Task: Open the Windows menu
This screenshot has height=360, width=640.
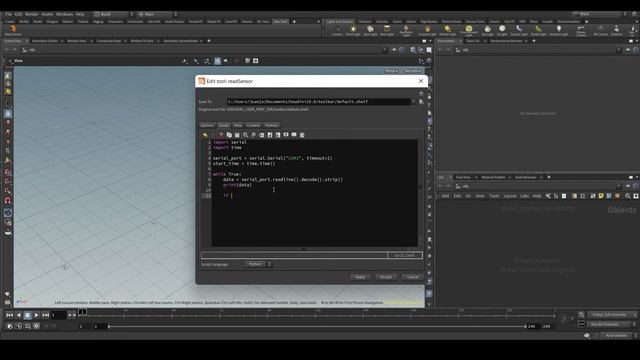Action: (64, 14)
